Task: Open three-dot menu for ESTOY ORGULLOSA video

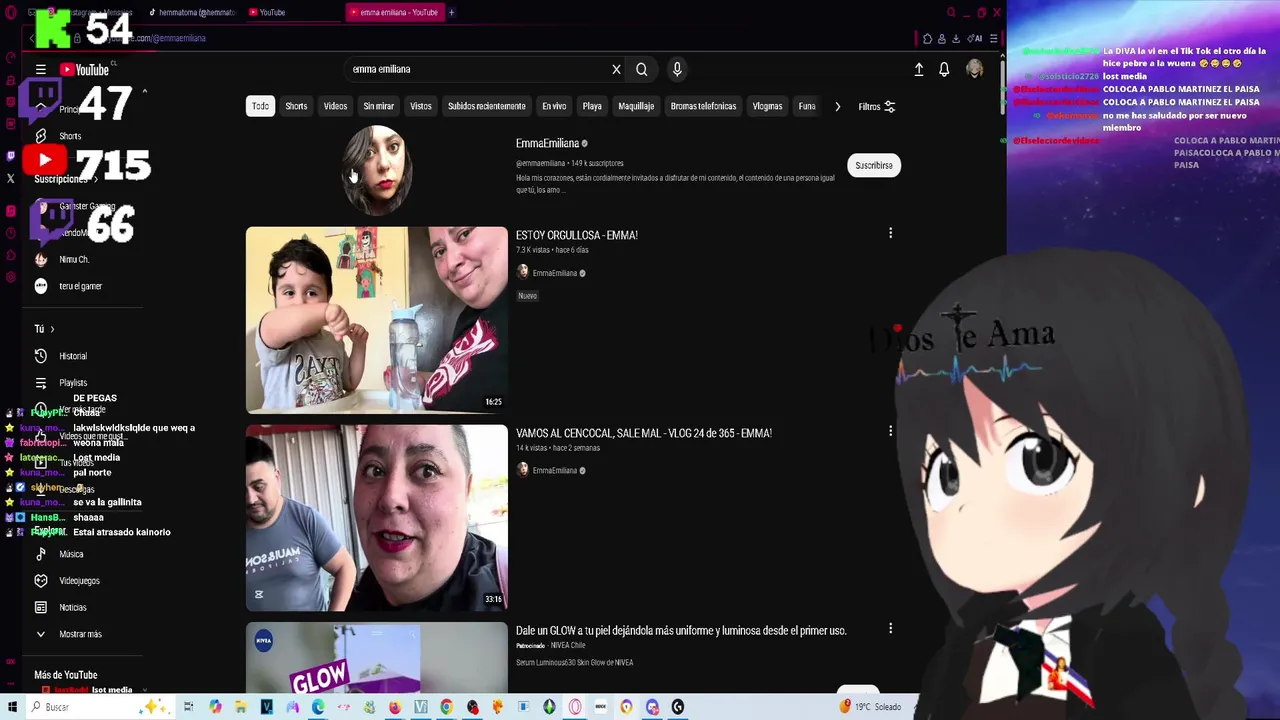Action: tap(890, 233)
